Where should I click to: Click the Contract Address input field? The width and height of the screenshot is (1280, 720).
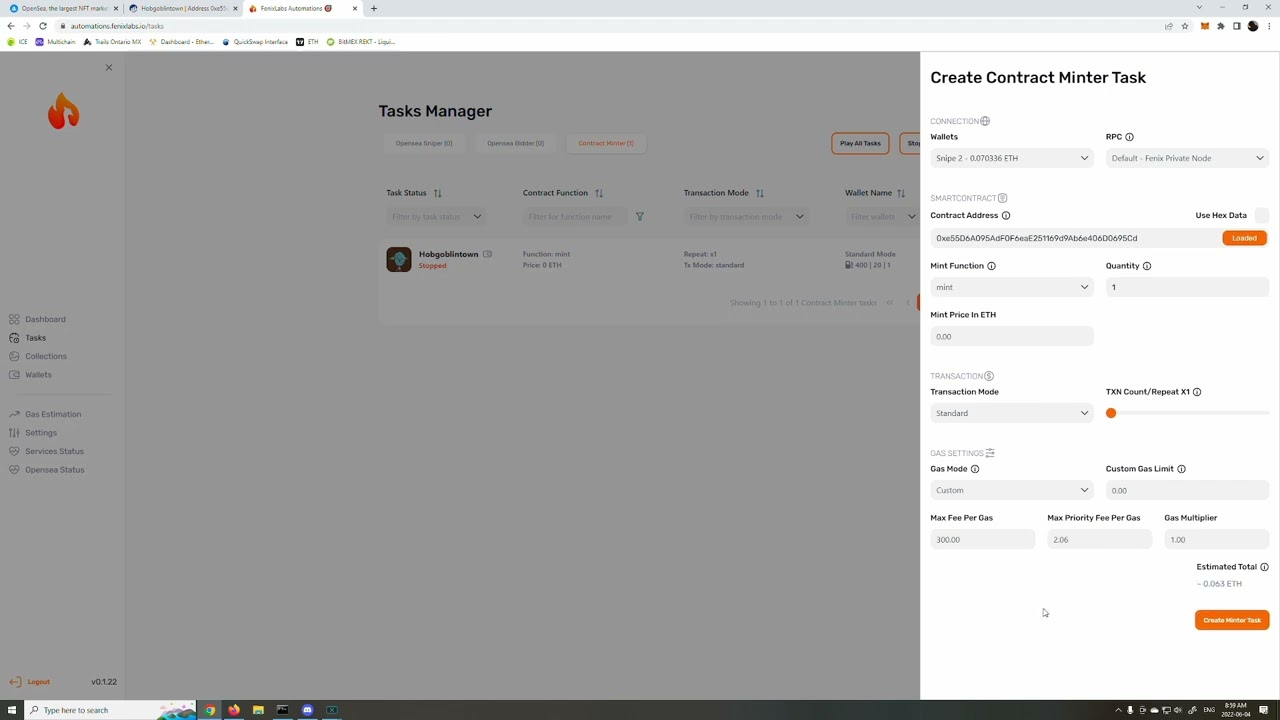[x=1074, y=238]
